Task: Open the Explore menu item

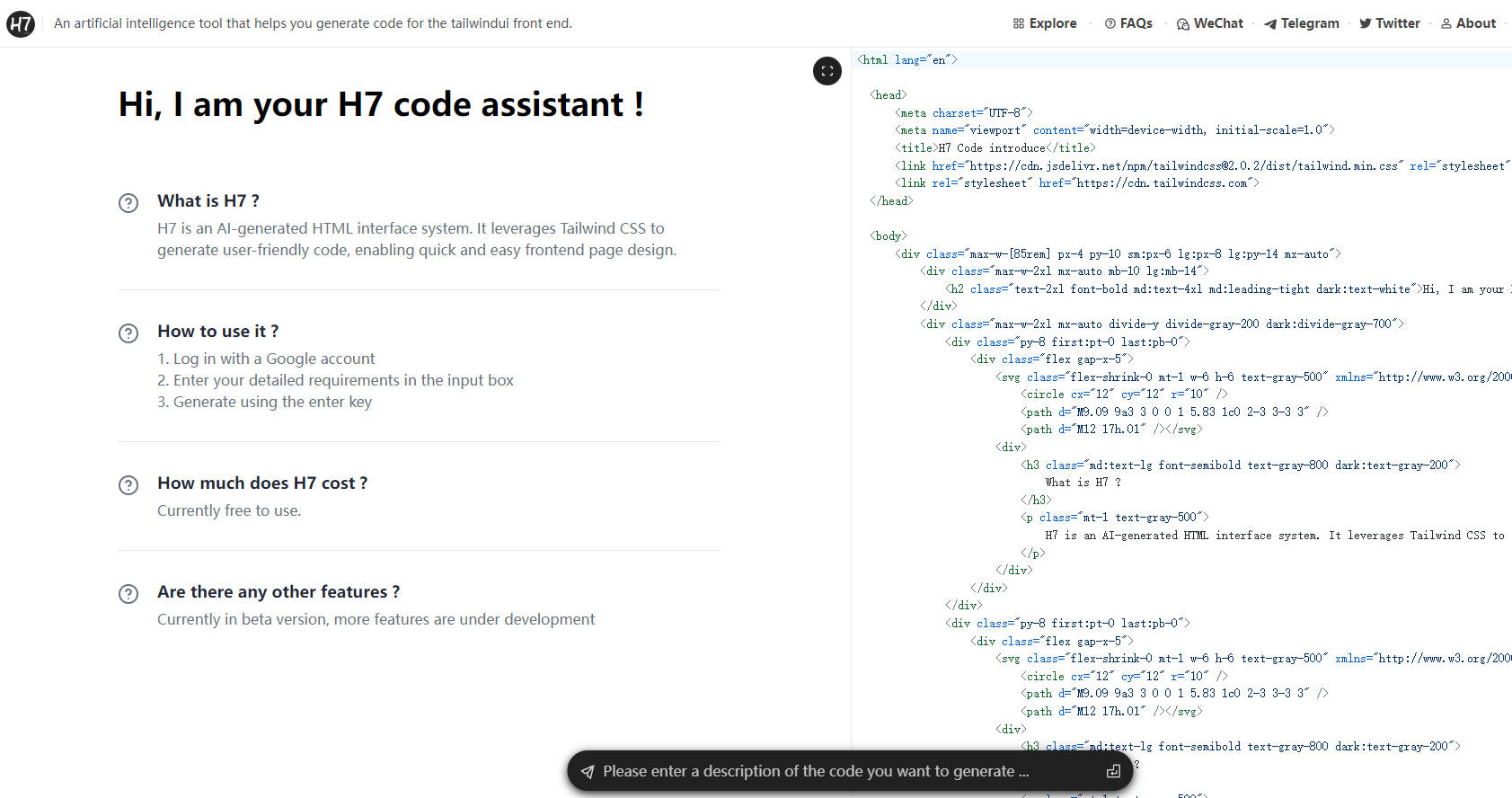Action: click(1045, 23)
